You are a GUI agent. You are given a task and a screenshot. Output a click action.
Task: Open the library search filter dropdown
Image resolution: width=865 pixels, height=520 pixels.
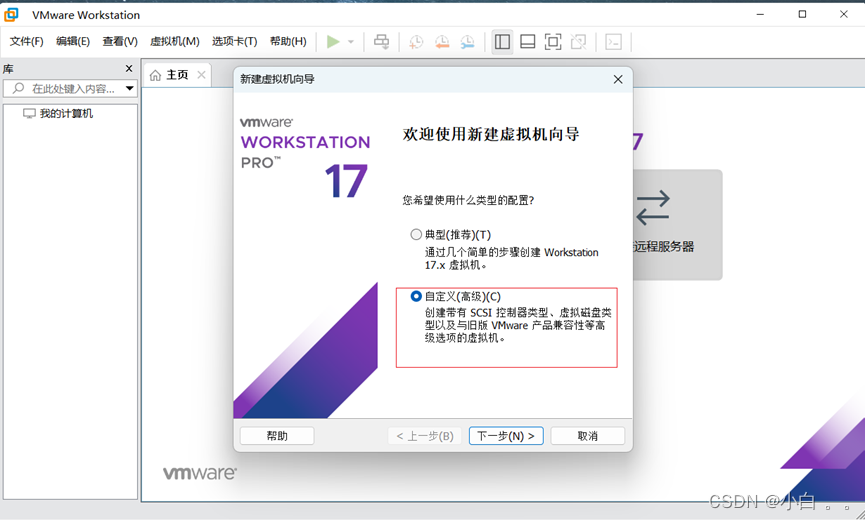point(130,88)
